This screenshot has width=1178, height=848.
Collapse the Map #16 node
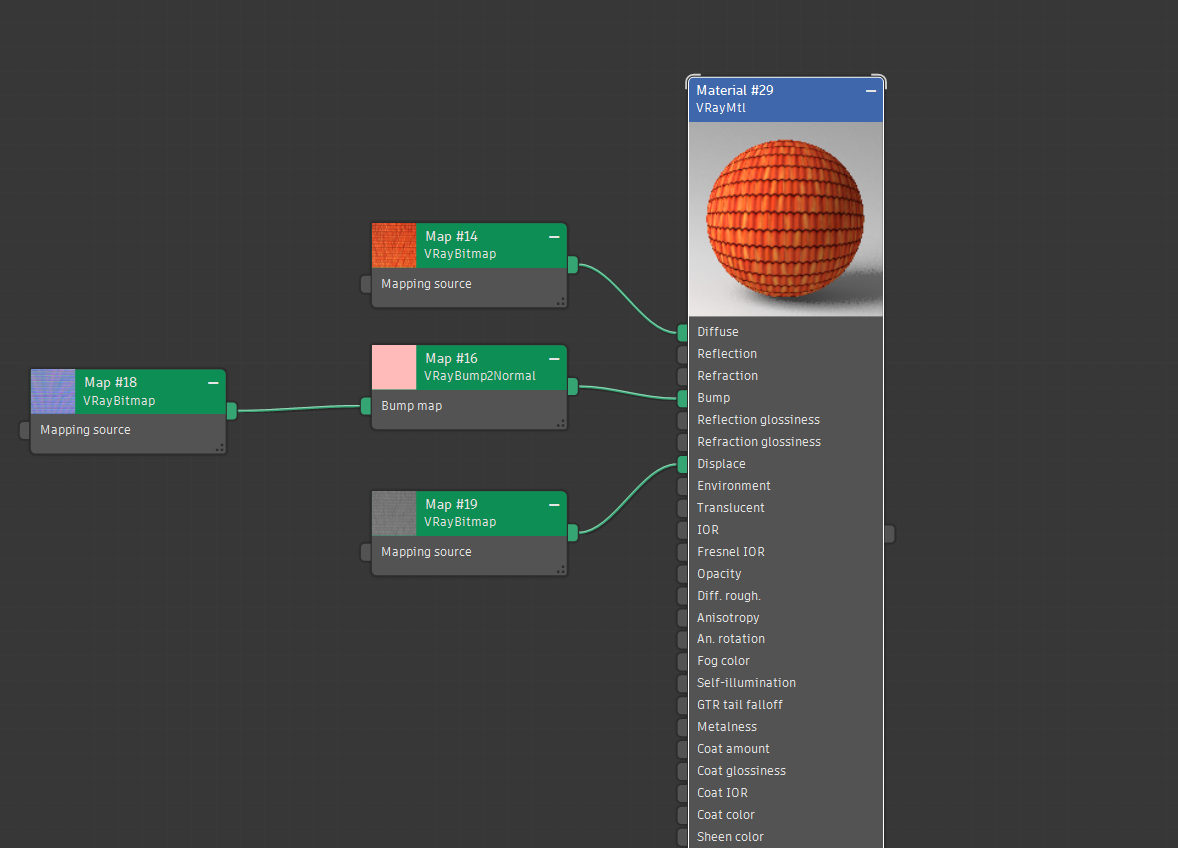(x=554, y=359)
